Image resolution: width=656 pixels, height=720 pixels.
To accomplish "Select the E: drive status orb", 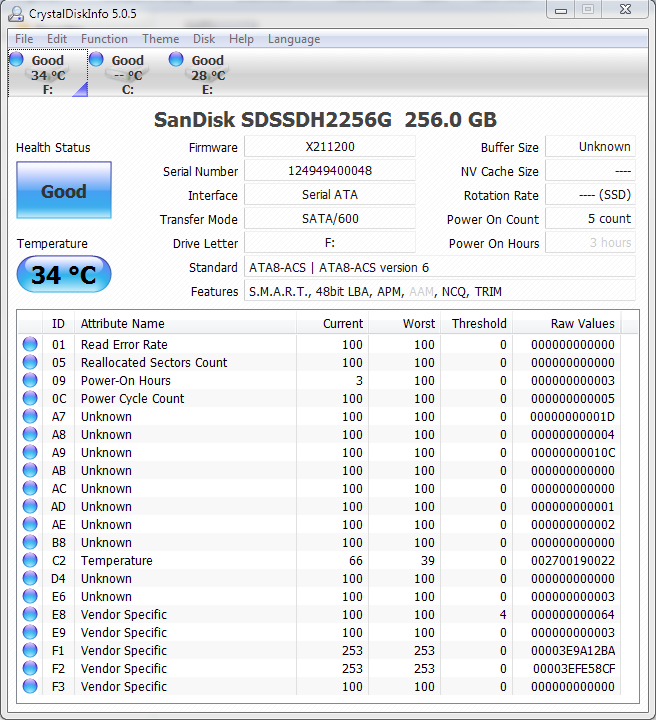I will pyautogui.click(x=177, y=60).
